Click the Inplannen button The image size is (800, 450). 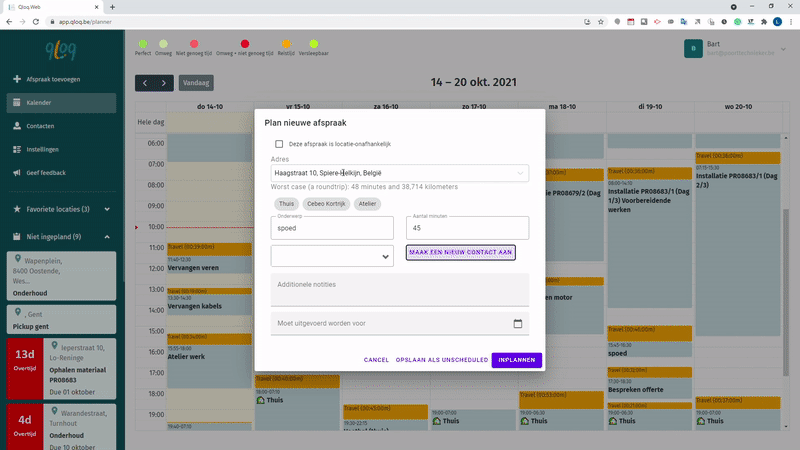point(517,360)
